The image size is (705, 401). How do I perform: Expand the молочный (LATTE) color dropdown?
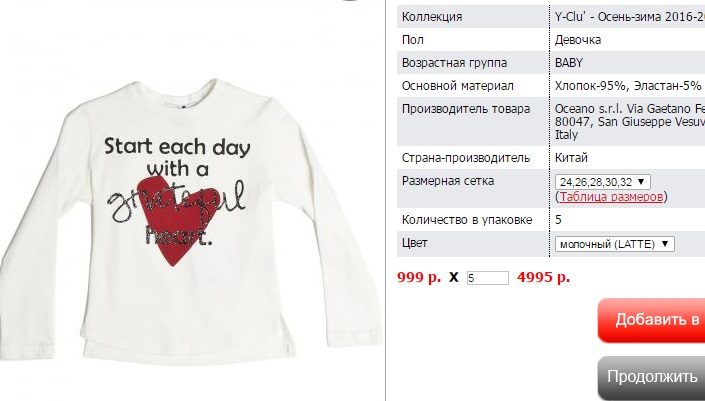[615, 244]
